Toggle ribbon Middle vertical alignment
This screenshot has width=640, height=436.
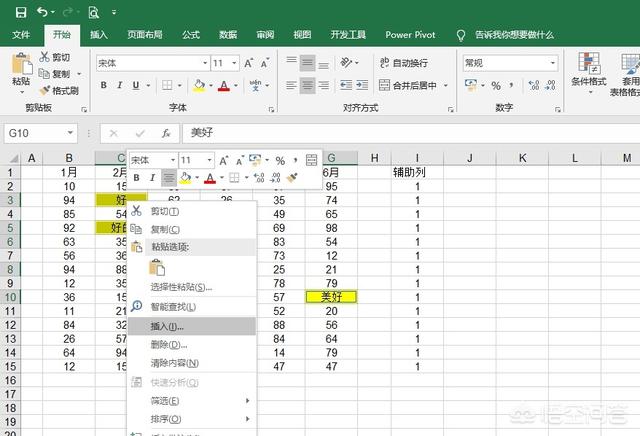307,63
